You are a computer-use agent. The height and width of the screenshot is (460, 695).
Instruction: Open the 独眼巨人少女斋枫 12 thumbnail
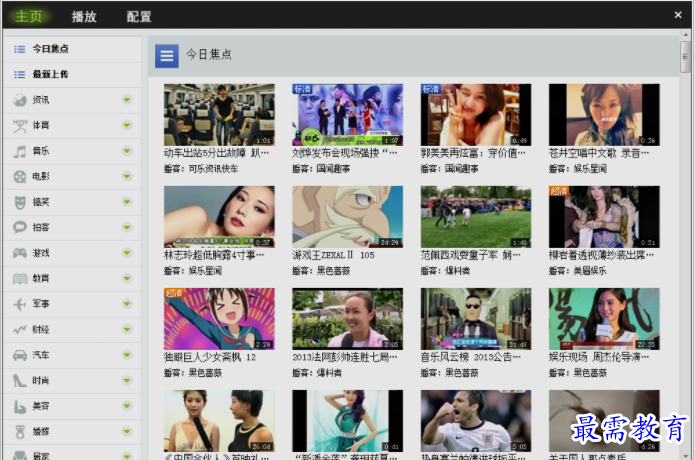coord(219,319)
